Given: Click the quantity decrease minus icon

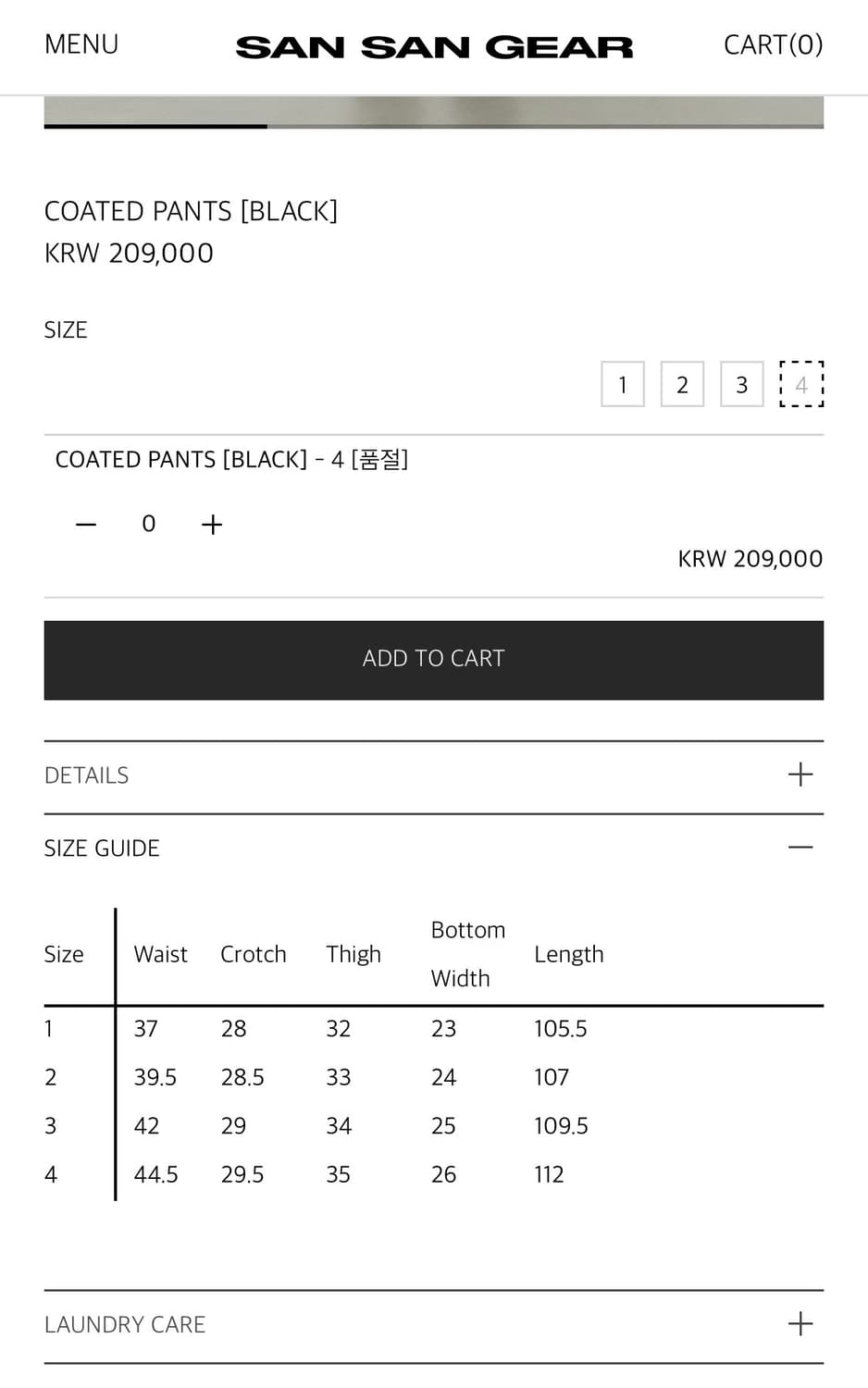Looking at the screenshot, I should pos(85,524).
